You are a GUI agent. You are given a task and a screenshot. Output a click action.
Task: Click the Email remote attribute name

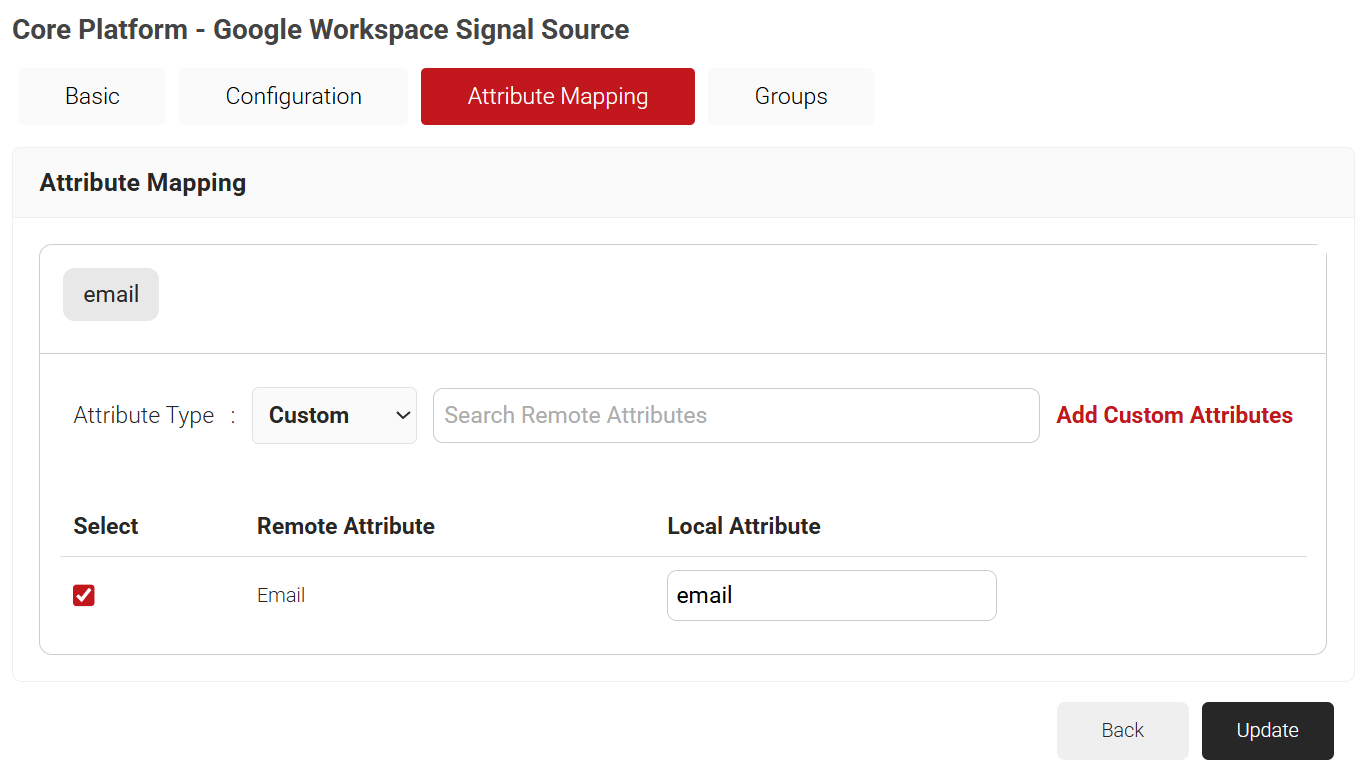tap(281, 596)
